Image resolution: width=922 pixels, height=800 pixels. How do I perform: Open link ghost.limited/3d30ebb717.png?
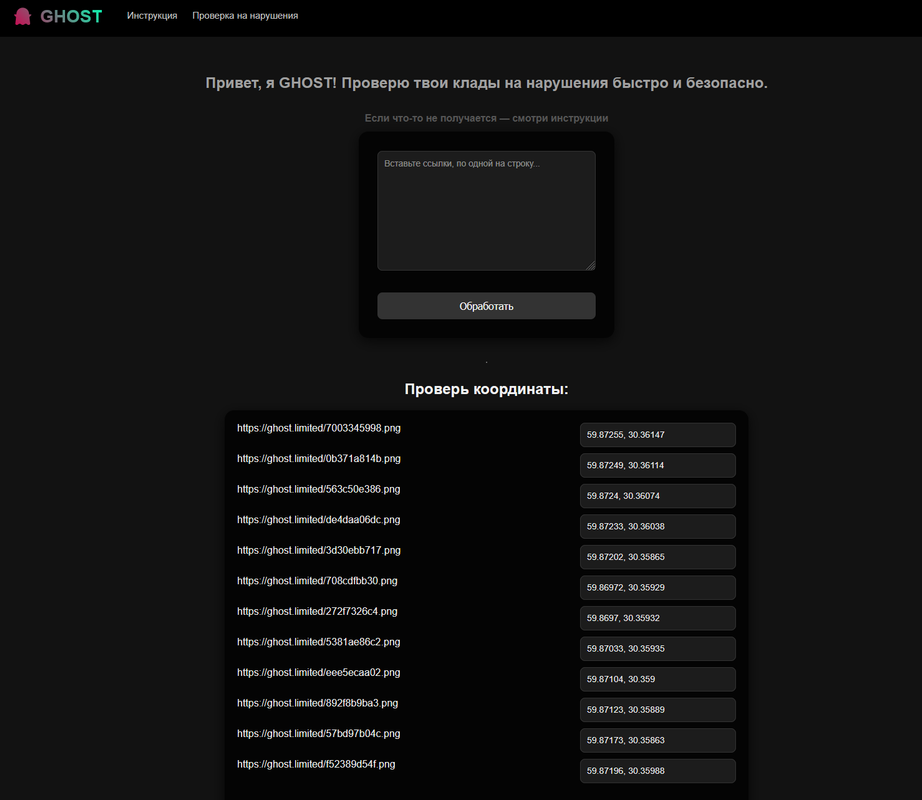[x=319, y=550]
